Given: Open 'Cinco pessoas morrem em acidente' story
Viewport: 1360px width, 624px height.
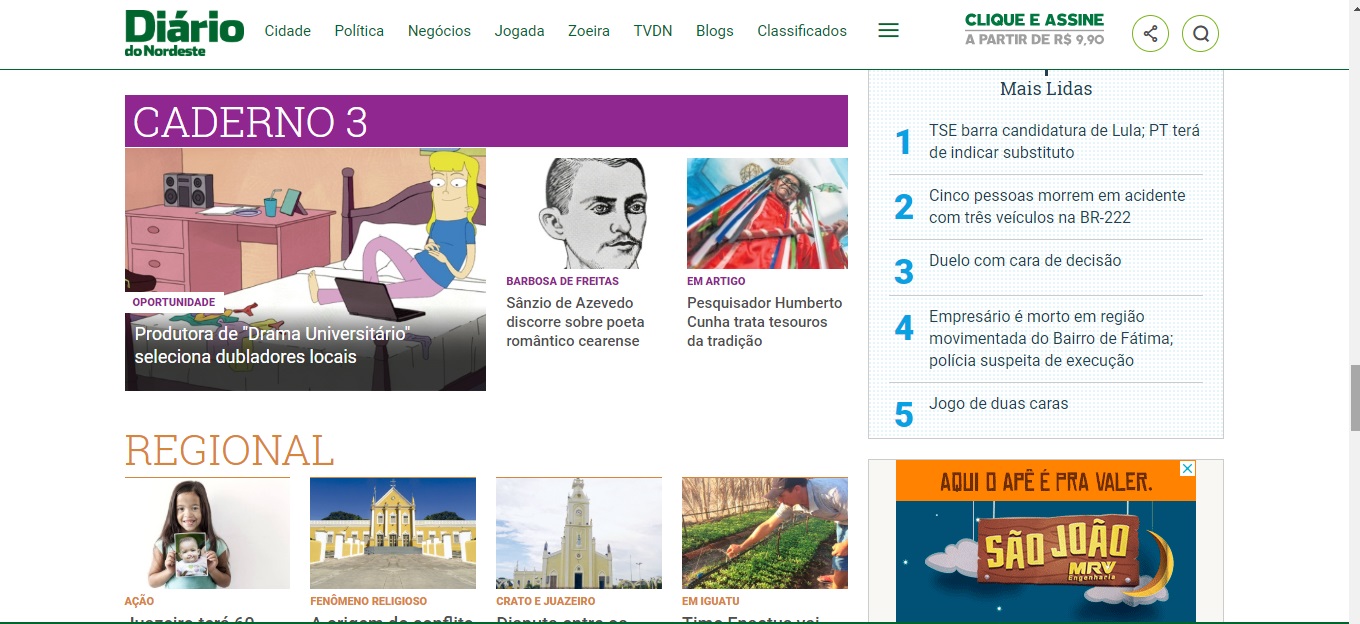Looking at the screenshot, I should 1056,206.
